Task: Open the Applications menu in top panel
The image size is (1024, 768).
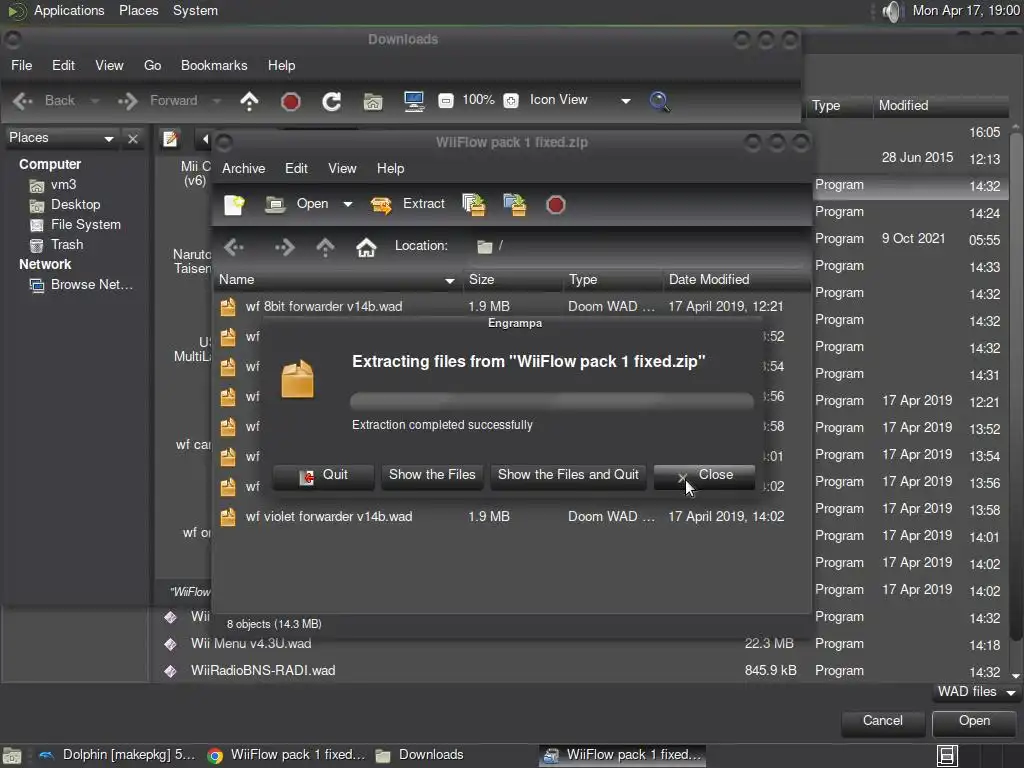Action: 69,11
